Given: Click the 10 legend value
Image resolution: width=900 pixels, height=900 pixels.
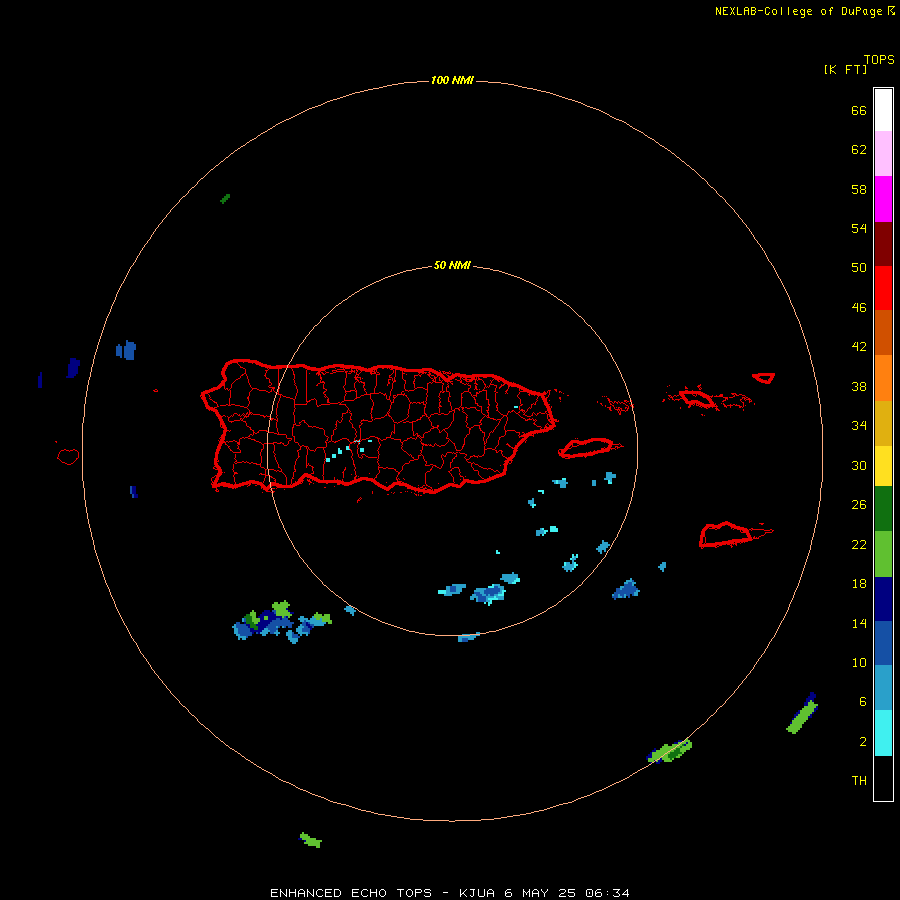Looking at the screenshot, I should coord(859,662).
